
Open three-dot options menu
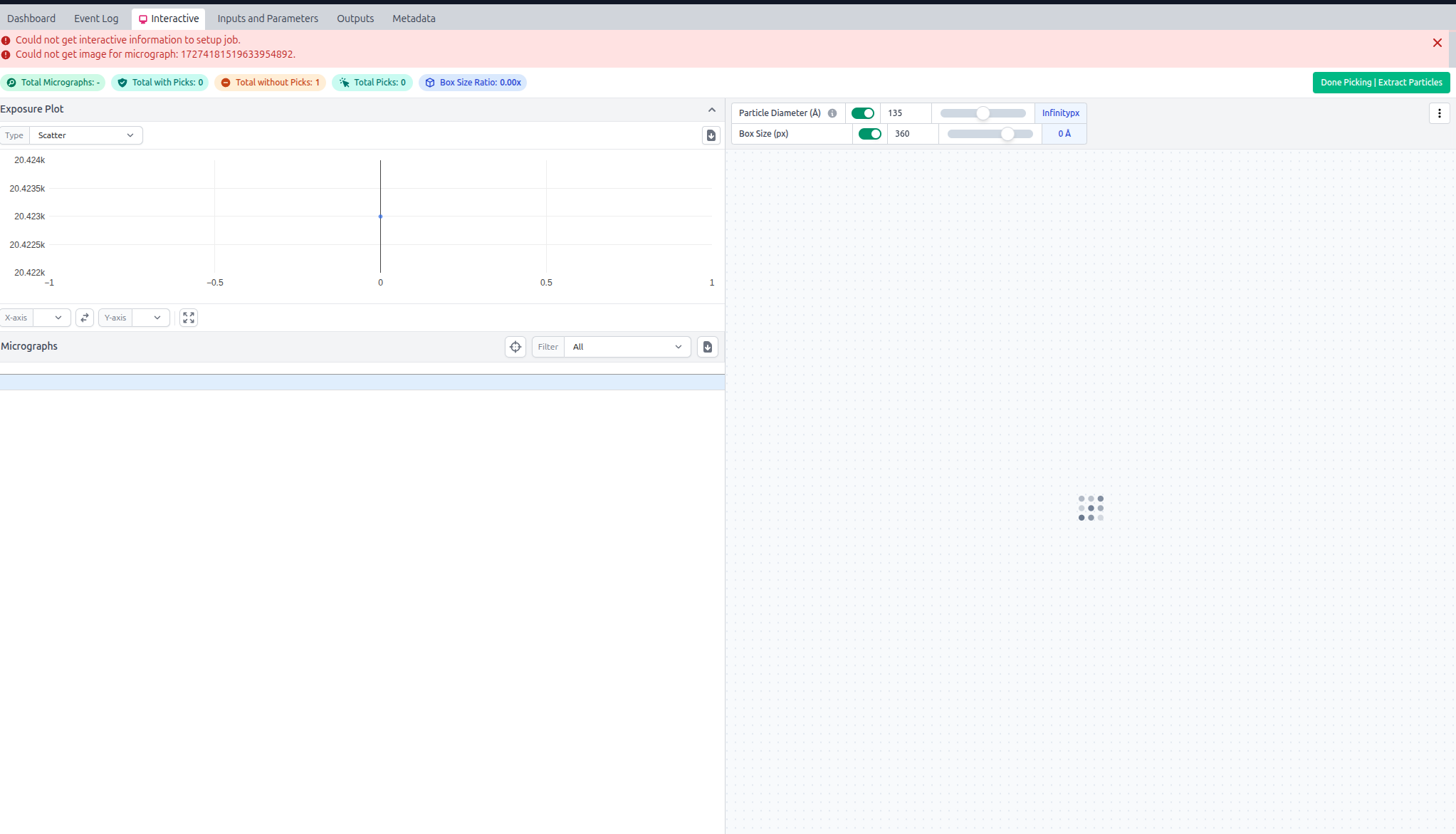coord(1439,113)
